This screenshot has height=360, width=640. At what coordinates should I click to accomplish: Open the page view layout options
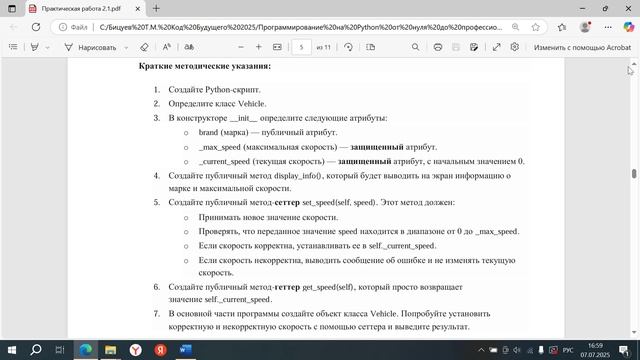pos(371,47)
